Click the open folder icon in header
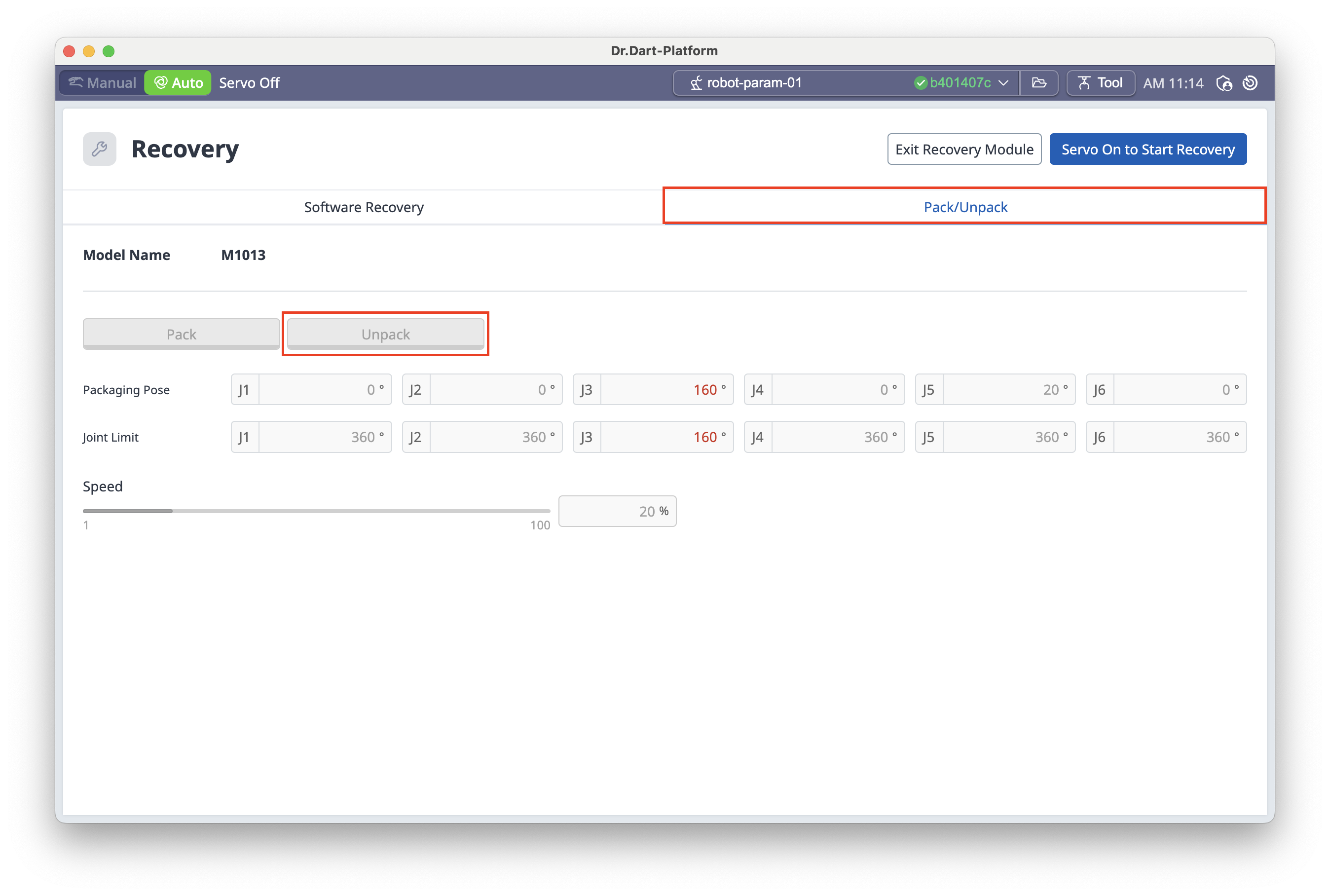The image size is (1330, 896). 1038,83
